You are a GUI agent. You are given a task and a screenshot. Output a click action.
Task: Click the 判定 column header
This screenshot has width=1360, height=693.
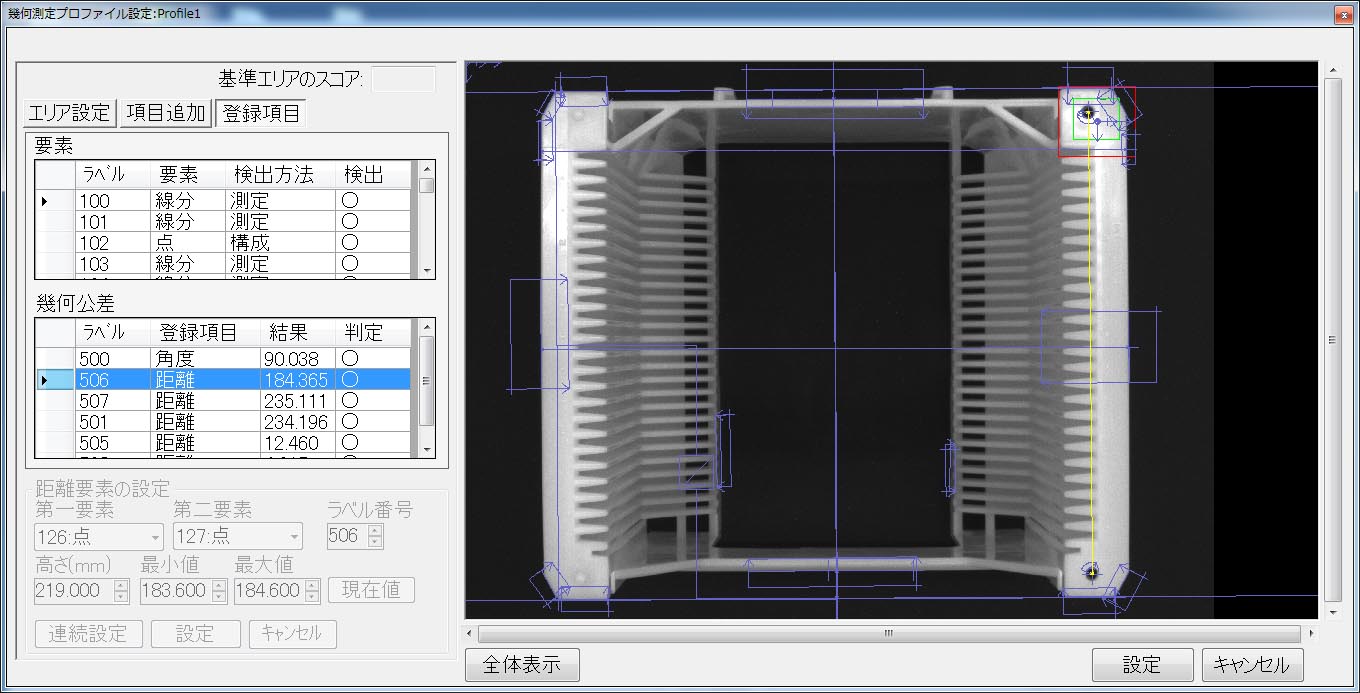pos(374,333)
